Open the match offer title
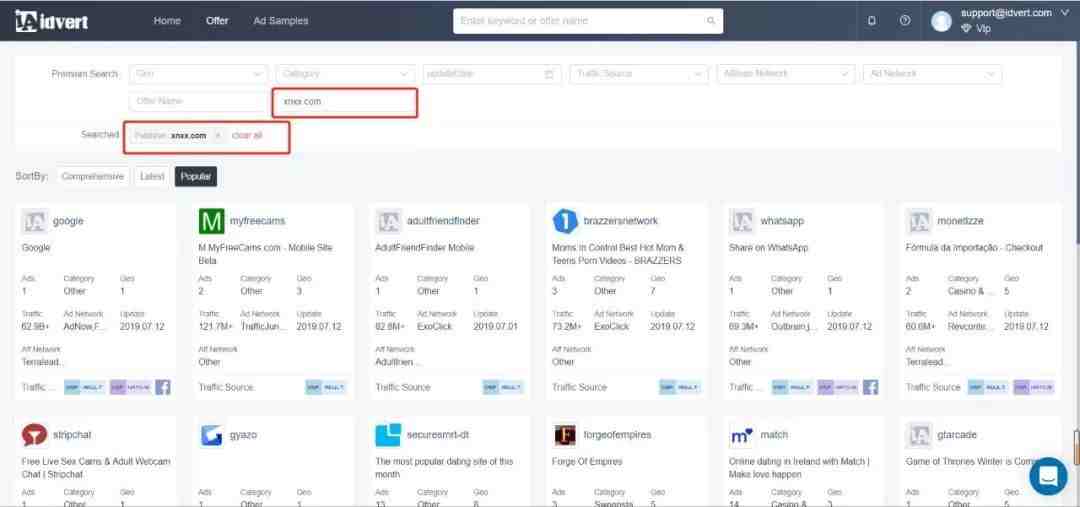Image resolution: width=1080 pixels, height=507 pixels. 774,435
